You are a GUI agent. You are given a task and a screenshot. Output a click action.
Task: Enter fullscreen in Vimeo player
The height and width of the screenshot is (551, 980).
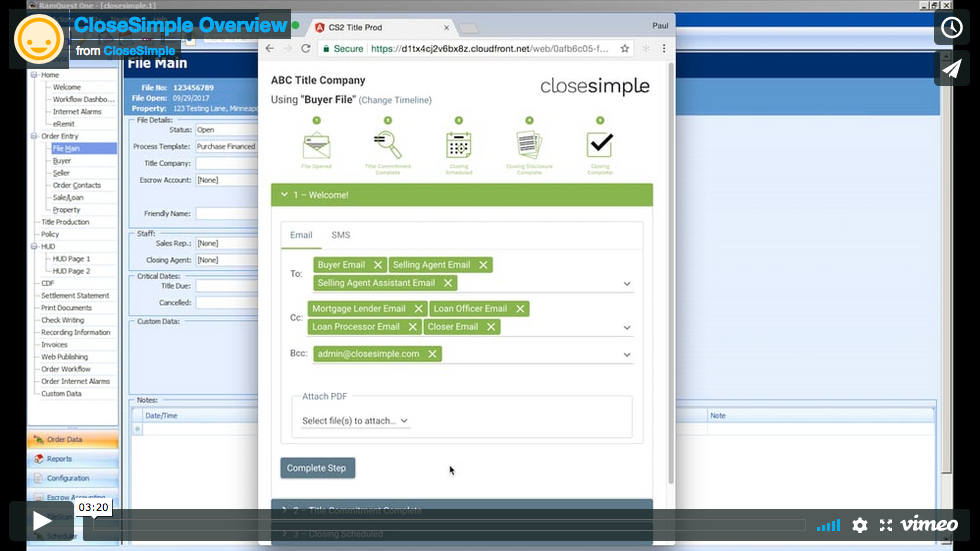pos(886,525)
